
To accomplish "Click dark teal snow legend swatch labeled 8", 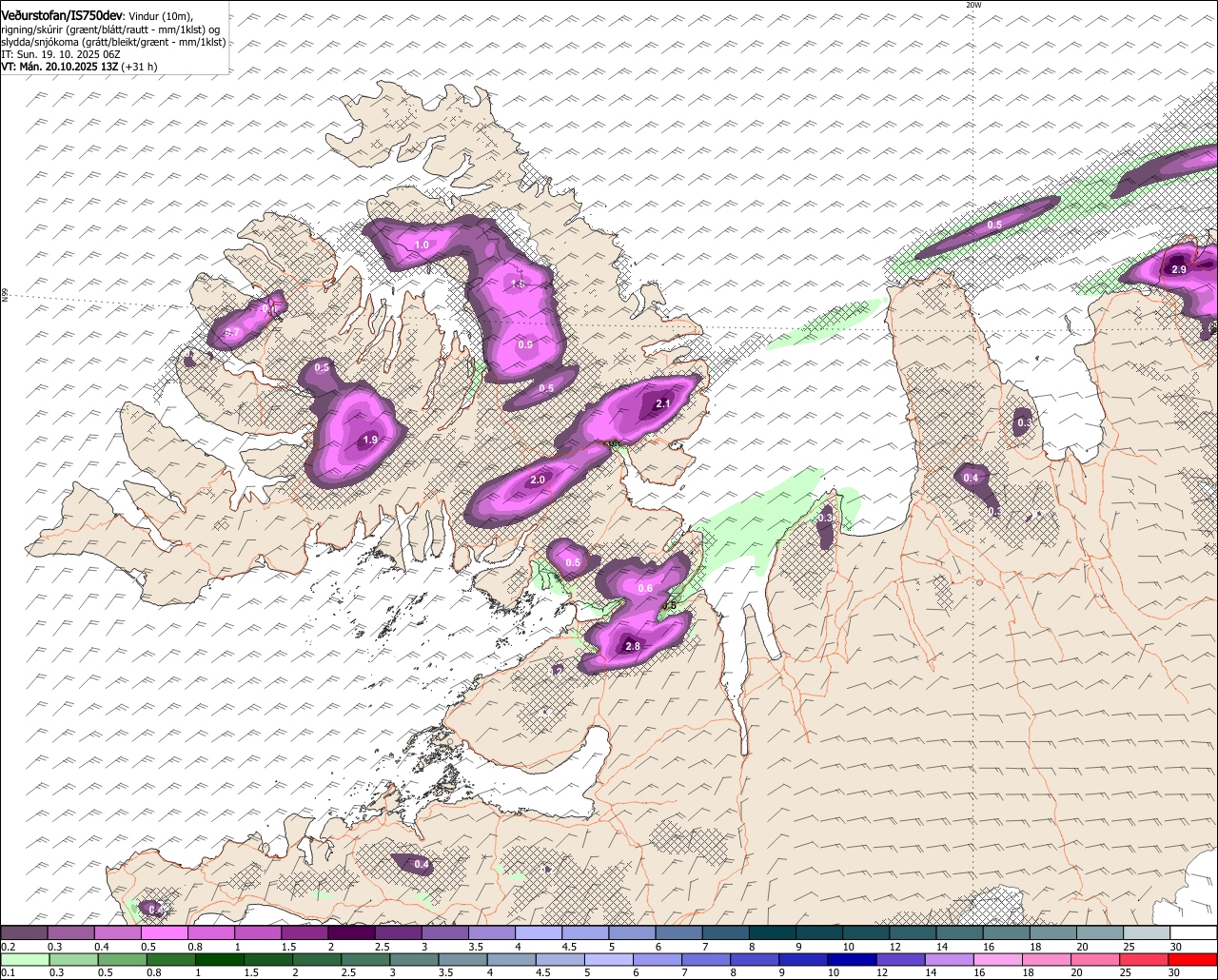I will (x=773, y=932).
